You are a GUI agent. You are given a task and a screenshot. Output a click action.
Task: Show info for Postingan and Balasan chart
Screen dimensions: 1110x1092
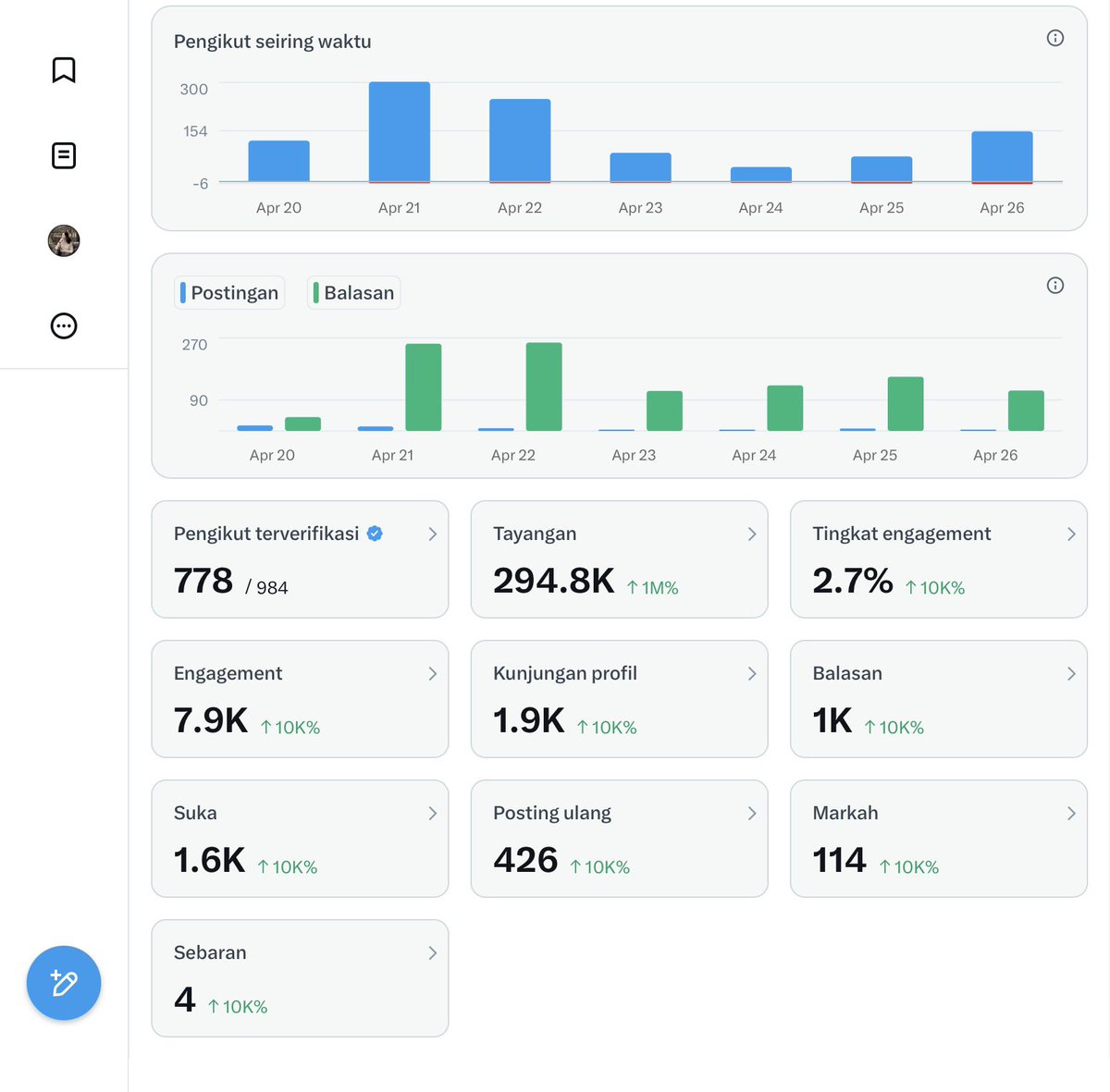1054,285
